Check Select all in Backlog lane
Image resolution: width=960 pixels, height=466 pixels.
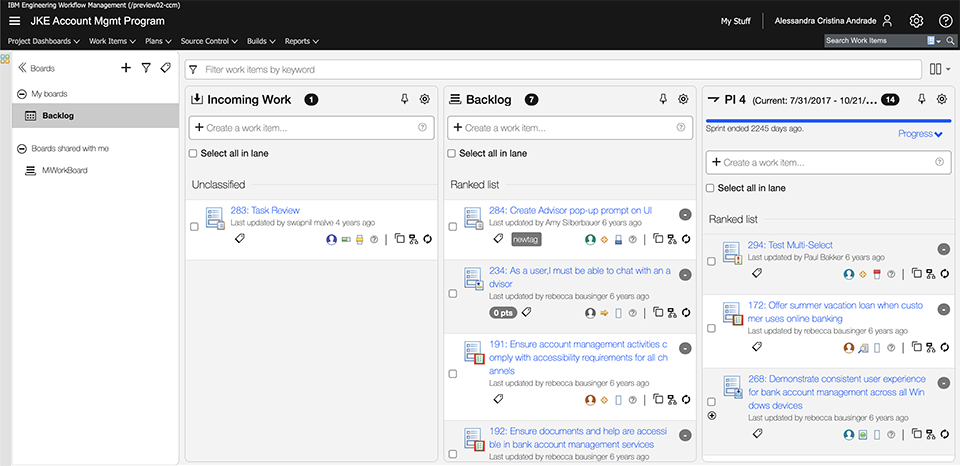451,153
